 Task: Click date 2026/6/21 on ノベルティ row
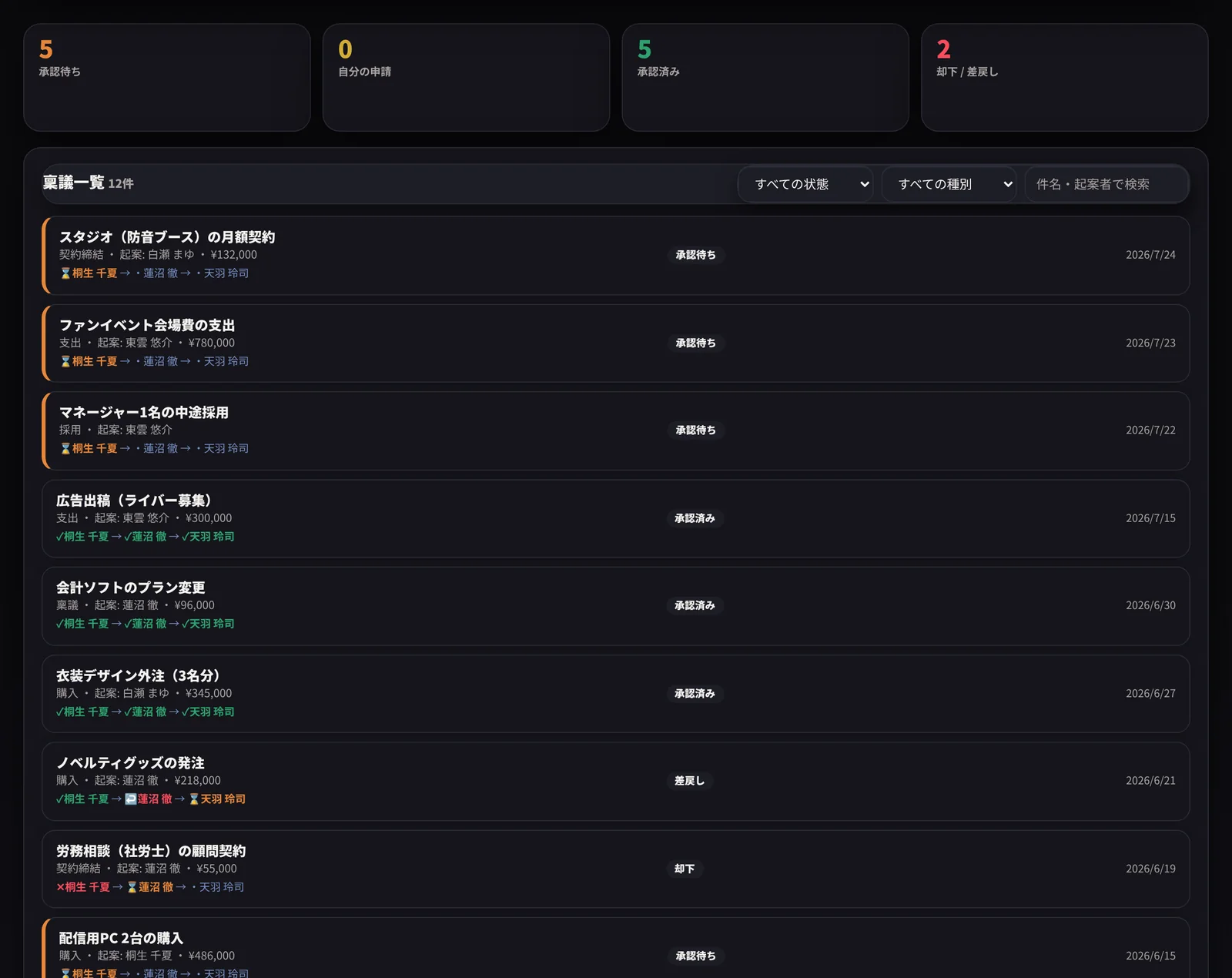point(1150,781)
